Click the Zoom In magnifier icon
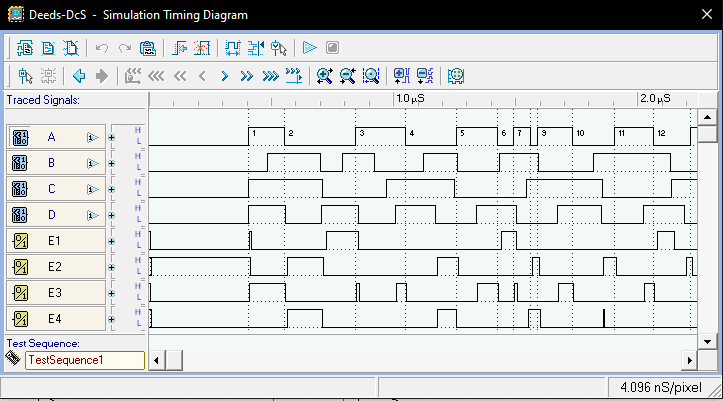 [324, 75]
